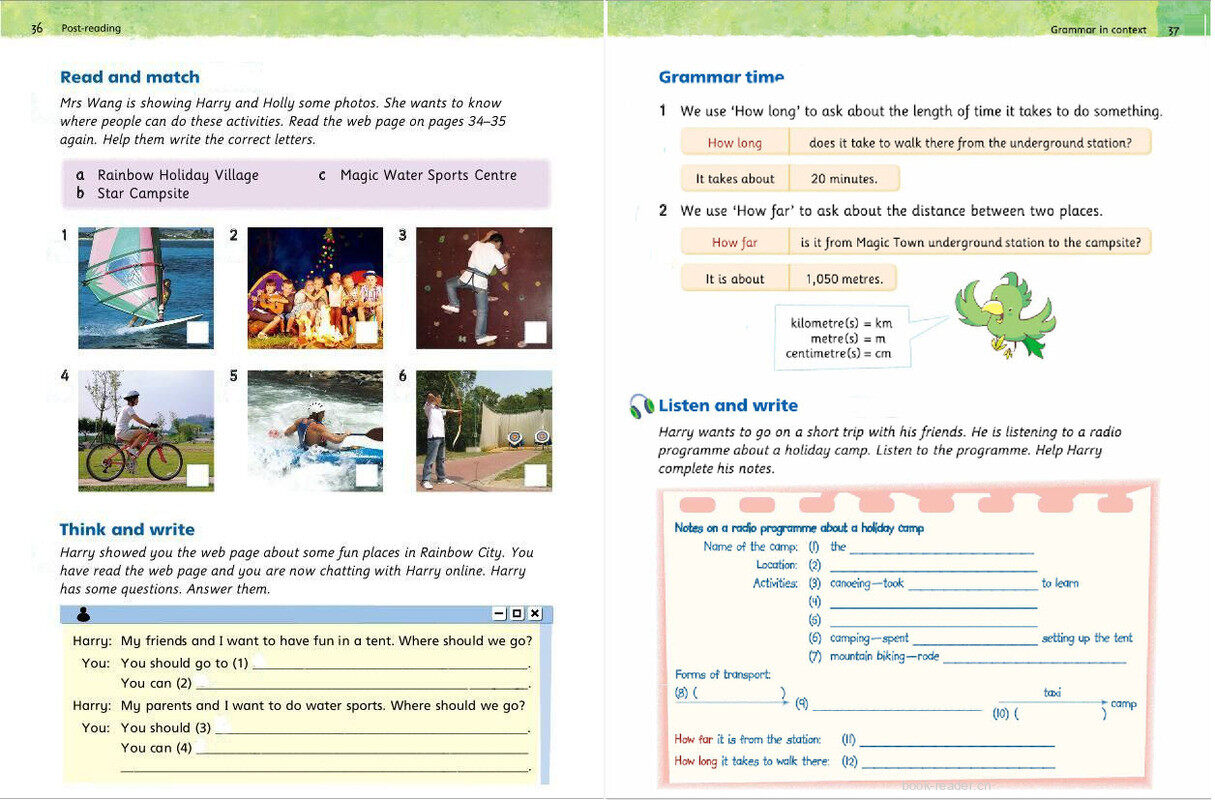This screenshot has height=800, width=1215.
Task: Select the answer box on campfire photo 2
Action: pos(366,333)
